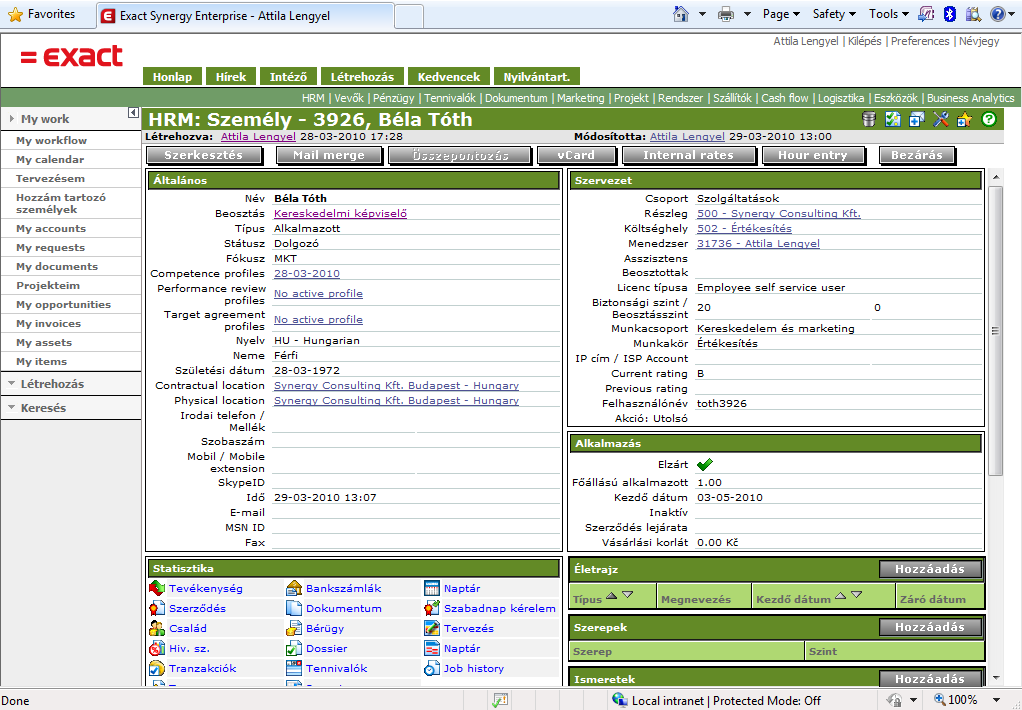Click the Job history clock icon

tap(431, 668)
